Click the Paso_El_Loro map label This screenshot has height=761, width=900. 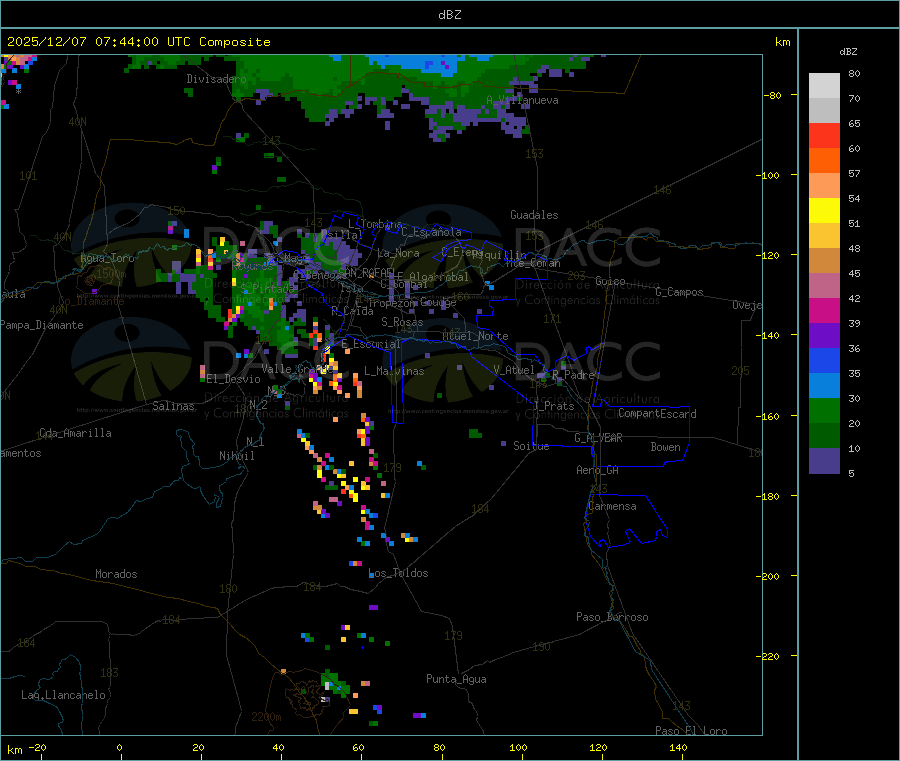click(691, 731)
